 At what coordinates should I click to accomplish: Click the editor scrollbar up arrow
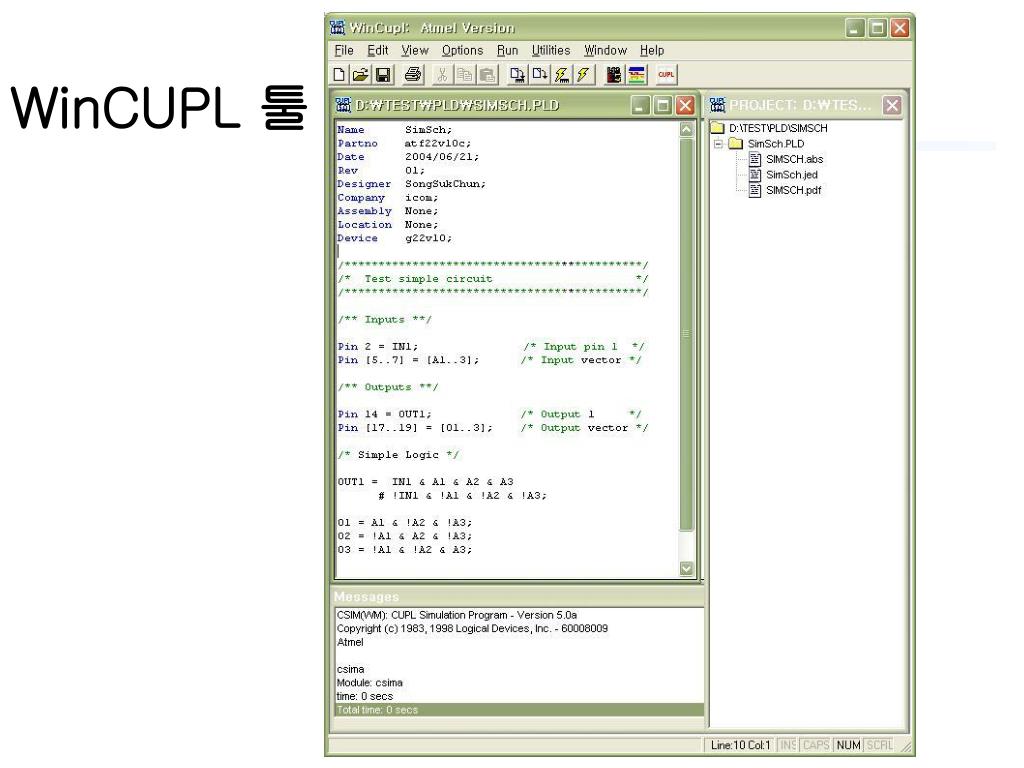tap(686, 129)
